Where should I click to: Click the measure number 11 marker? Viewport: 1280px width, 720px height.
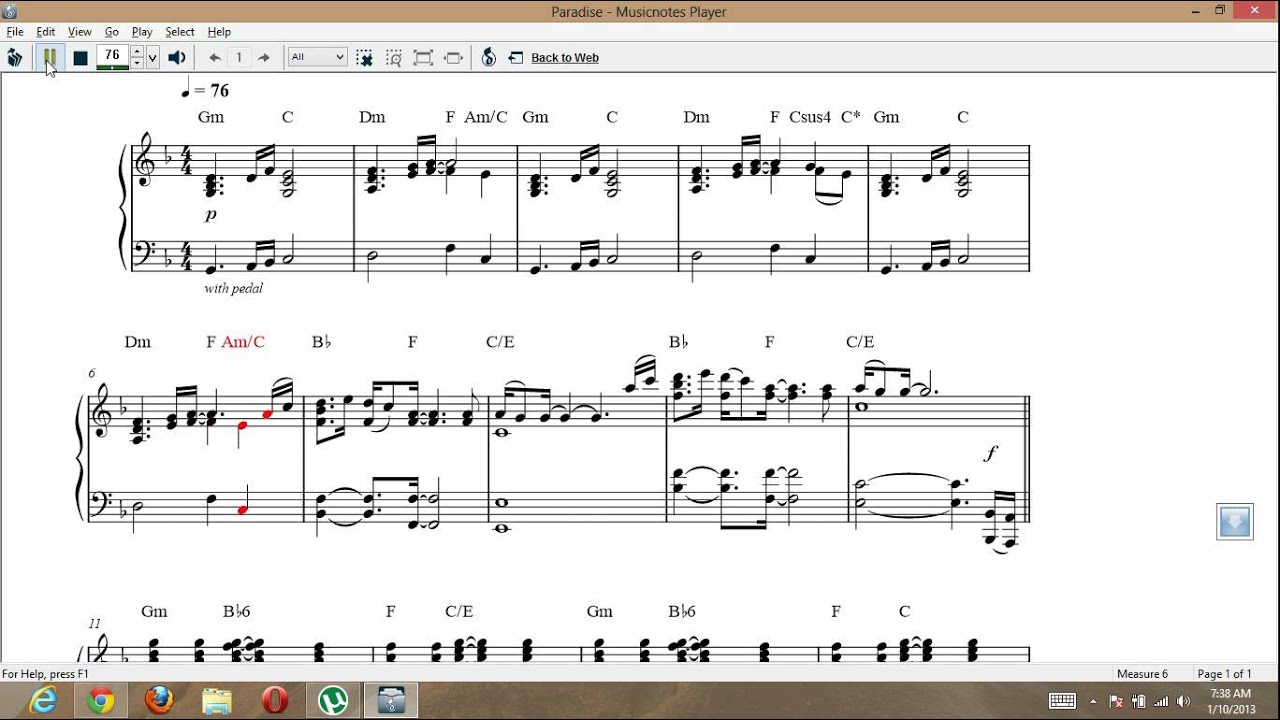(94, 623)
